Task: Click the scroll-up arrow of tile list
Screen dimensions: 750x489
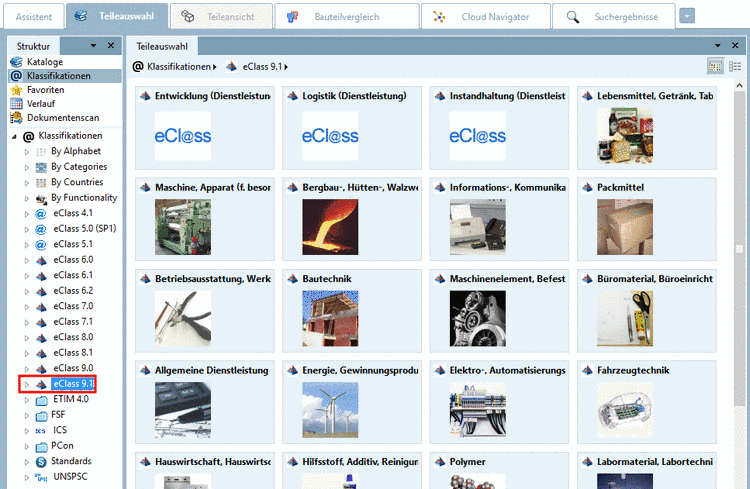Action: pyautogui.click(x=739, y=86)
